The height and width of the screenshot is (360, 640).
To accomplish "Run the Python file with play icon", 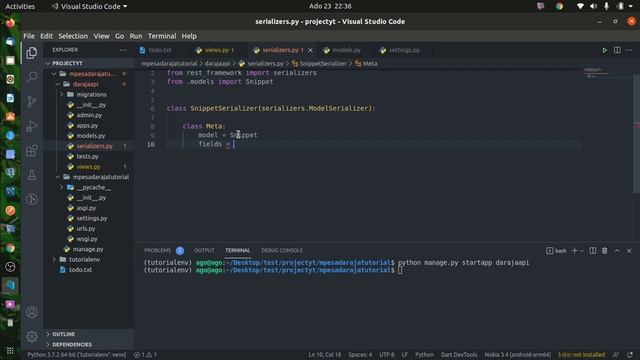I will (x=604, y=50).
